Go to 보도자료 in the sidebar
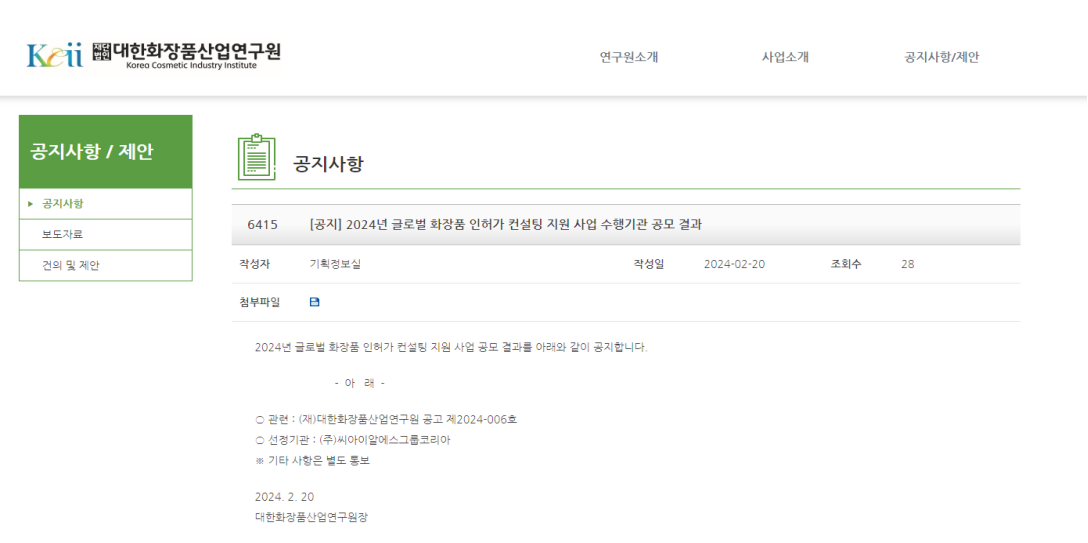Image resolution: width=1088 pixels, height=543 pixels. (62, 235)
